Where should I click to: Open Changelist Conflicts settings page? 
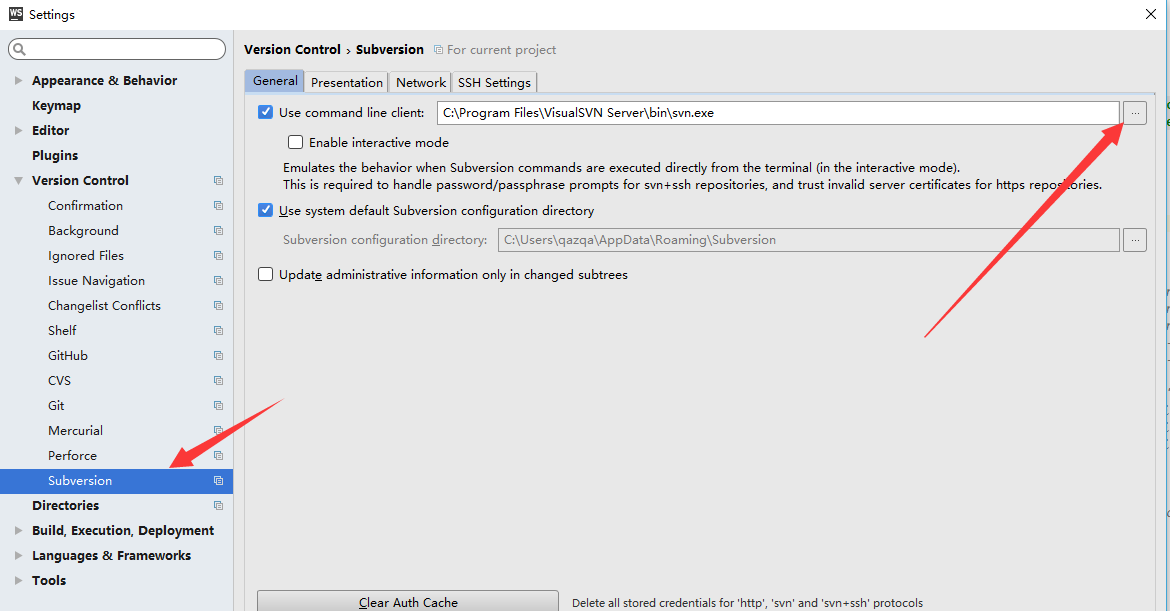[x=104, y=305]
